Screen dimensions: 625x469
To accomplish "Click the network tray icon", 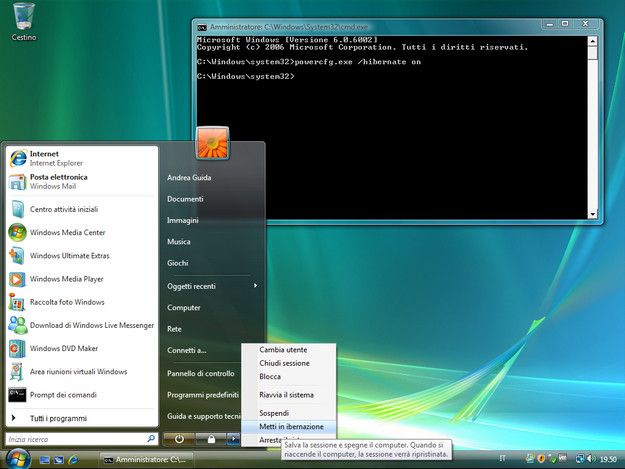I will click(580, 459).
